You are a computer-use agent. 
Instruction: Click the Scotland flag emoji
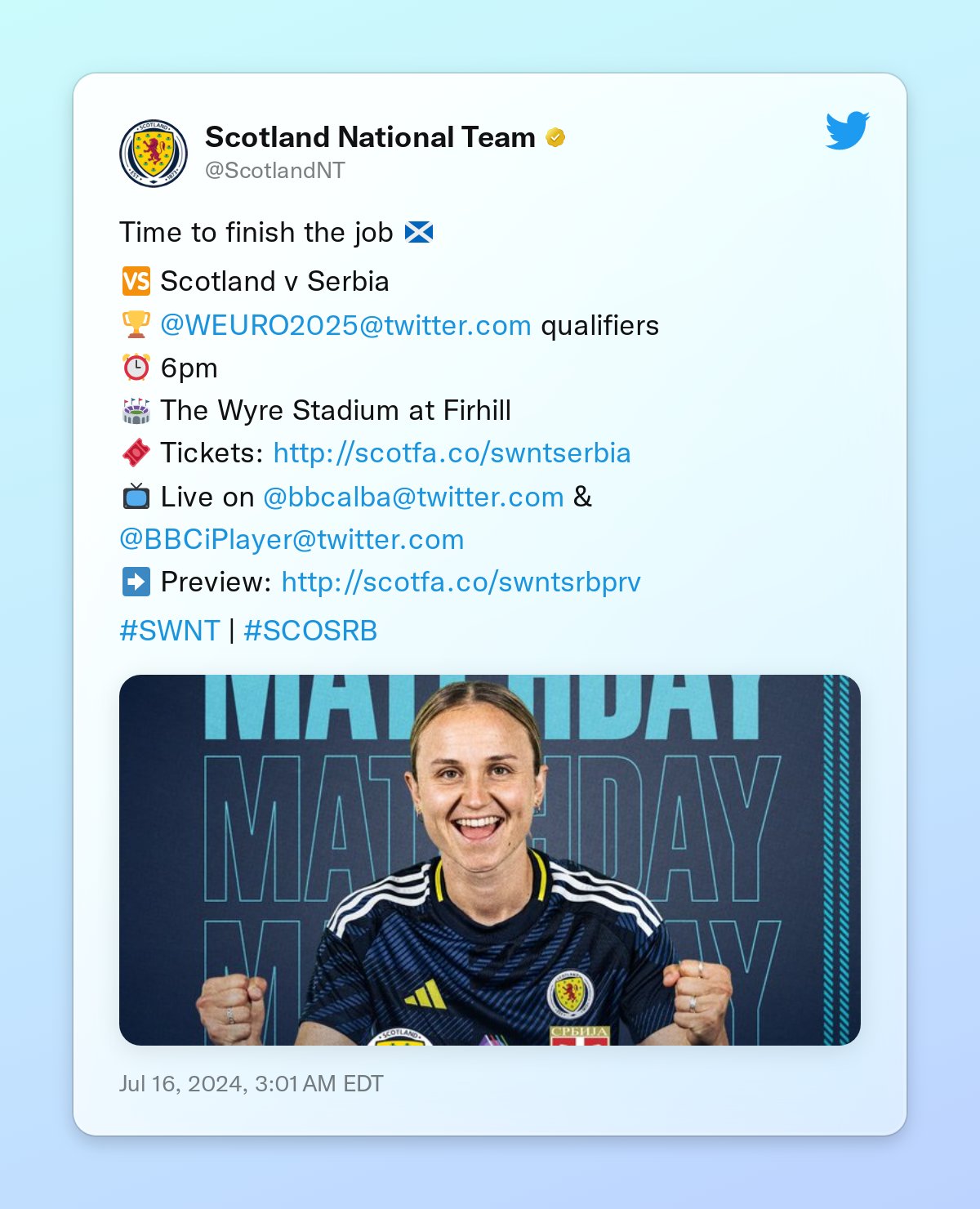click(419, 233)
